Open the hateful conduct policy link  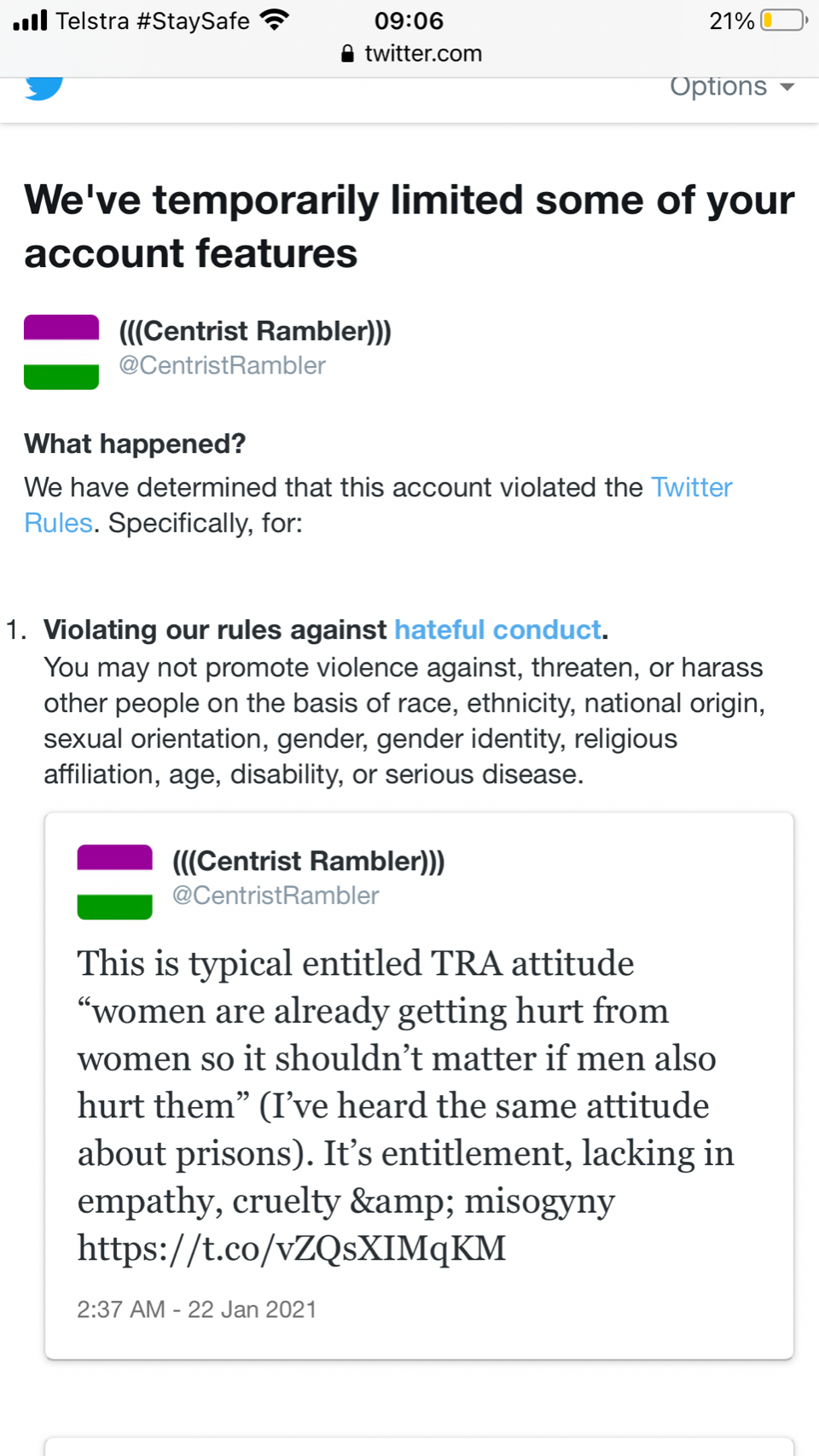tap(497, 629)
